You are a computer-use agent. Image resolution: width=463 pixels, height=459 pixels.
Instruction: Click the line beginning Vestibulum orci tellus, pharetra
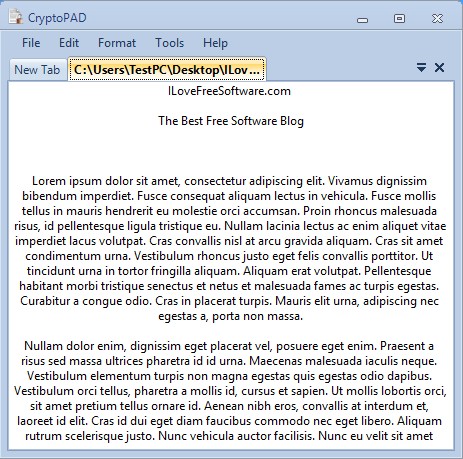pos(230,391)
